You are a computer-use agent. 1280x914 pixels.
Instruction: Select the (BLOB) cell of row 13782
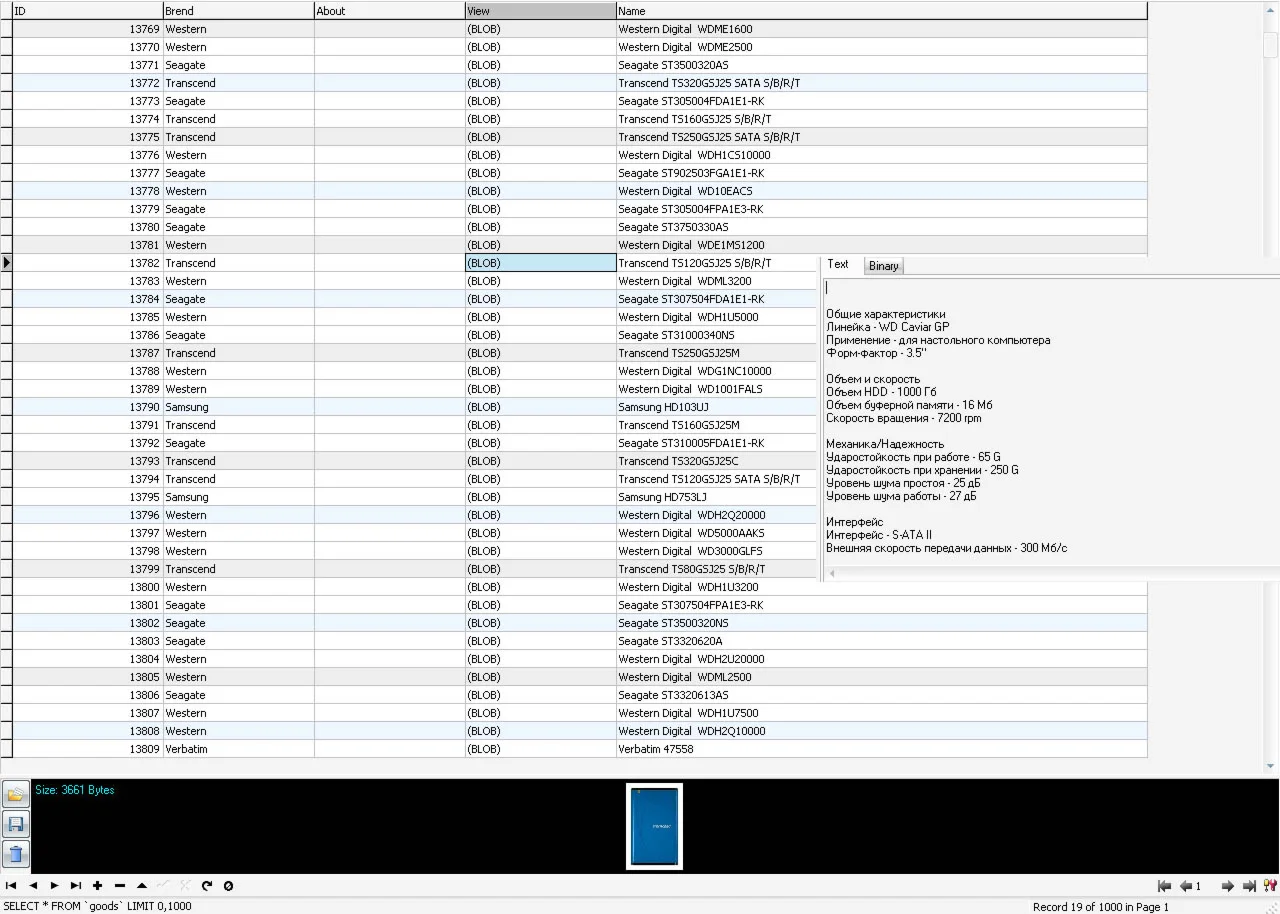point(541,263)
